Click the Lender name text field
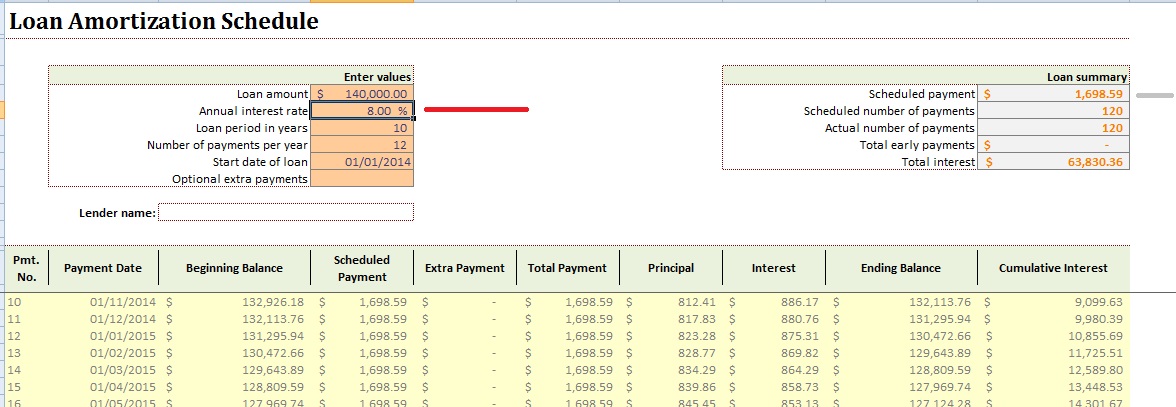This screenshot has height=407, width=1176. pyautogui.click(x=285, y=212)
